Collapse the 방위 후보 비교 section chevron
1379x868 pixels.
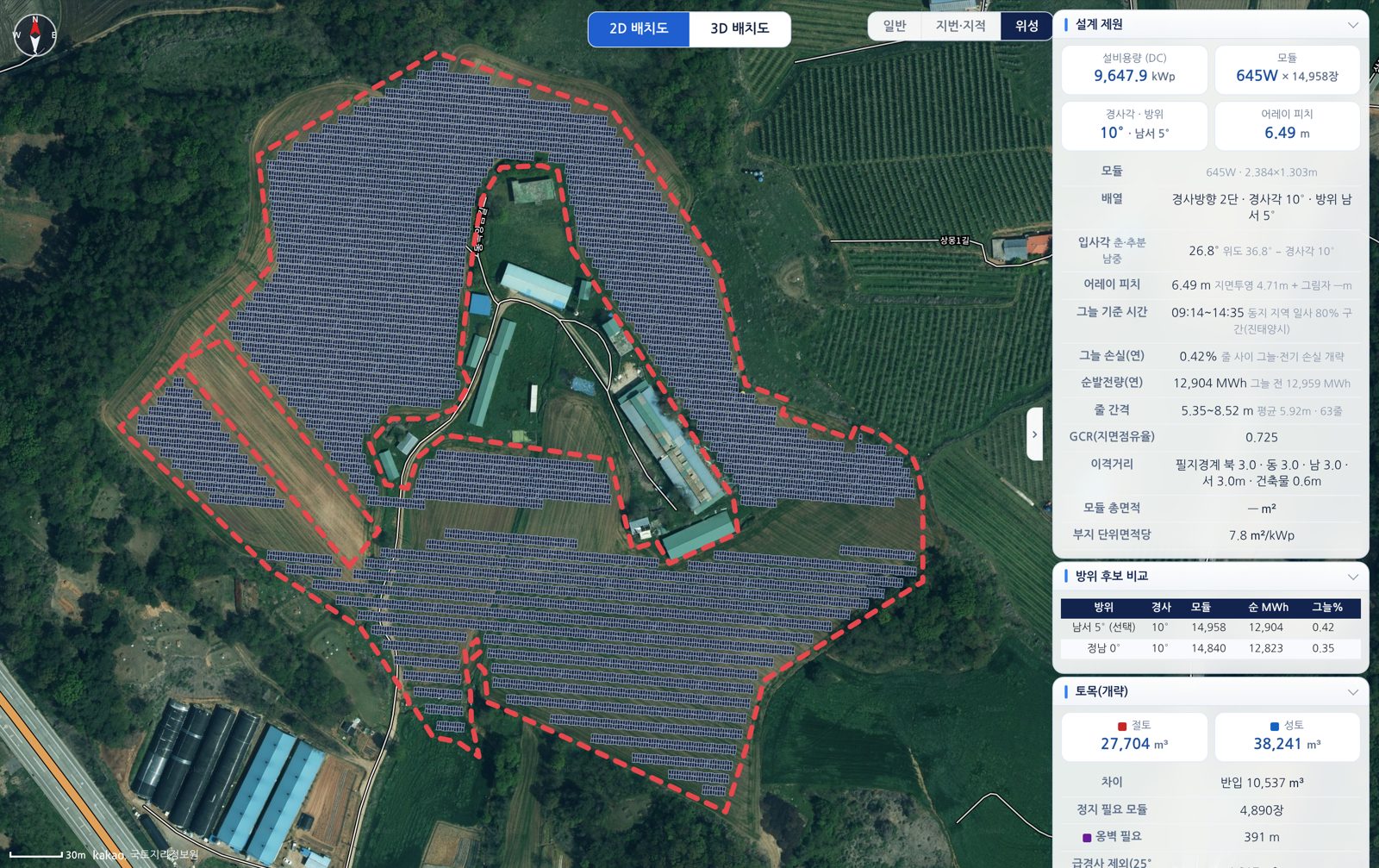click(1352, 577)
